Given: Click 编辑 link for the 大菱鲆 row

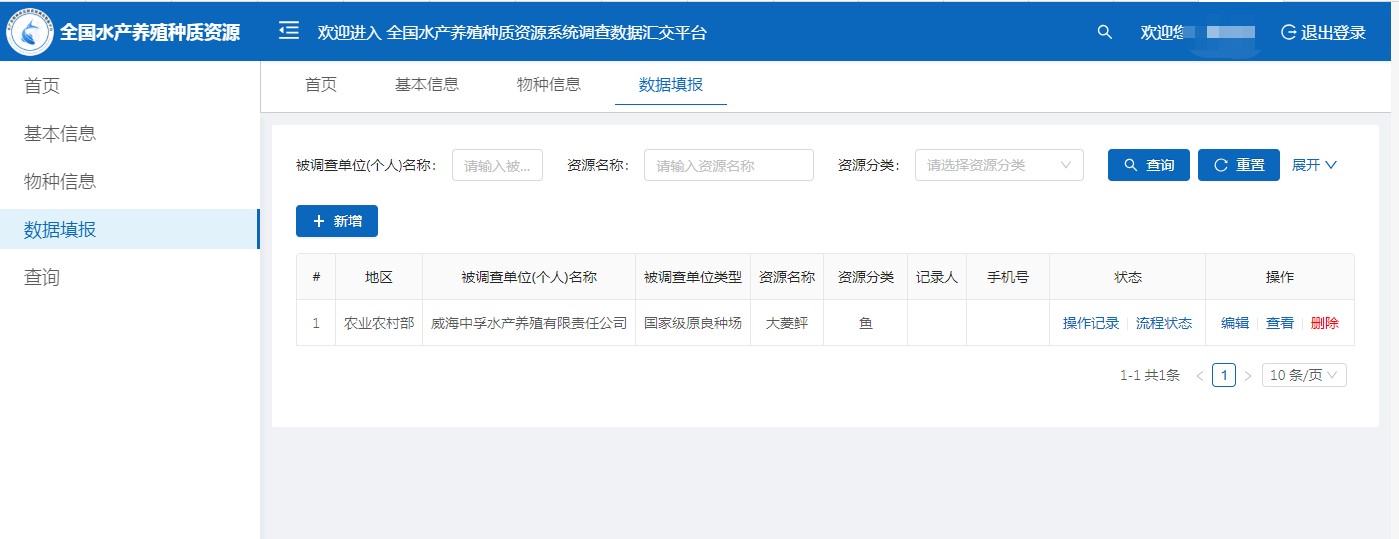Looking at the screenshot, I should [x=1234, y=323].
